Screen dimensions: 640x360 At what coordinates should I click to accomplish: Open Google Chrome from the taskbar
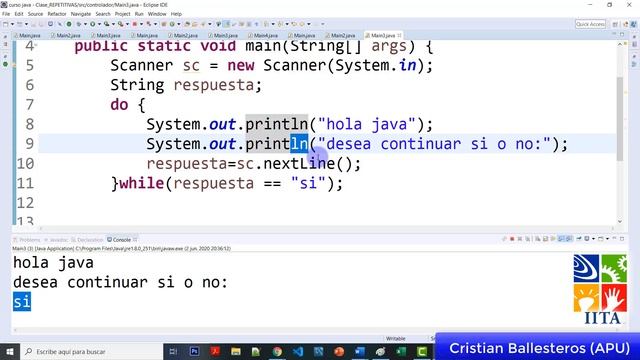tap(277, 351)
